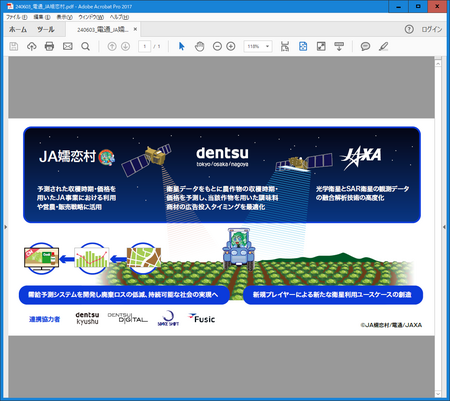Click the dentsu kyushu logo
Viewport: 450px width, 401px height.
click(x=87, y=318)
